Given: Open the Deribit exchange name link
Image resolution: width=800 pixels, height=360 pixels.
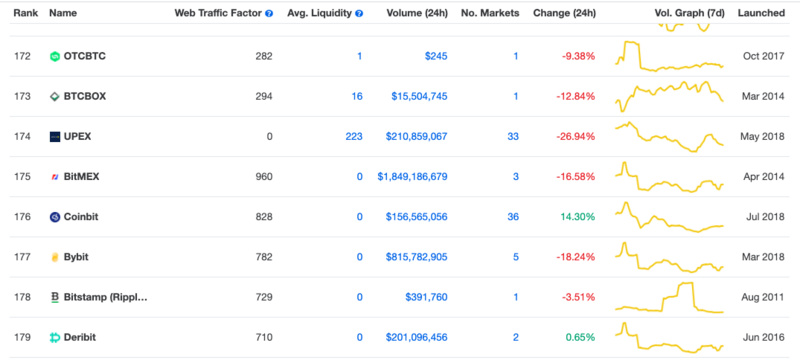Looking at the screenshot, I should (80, 338).
